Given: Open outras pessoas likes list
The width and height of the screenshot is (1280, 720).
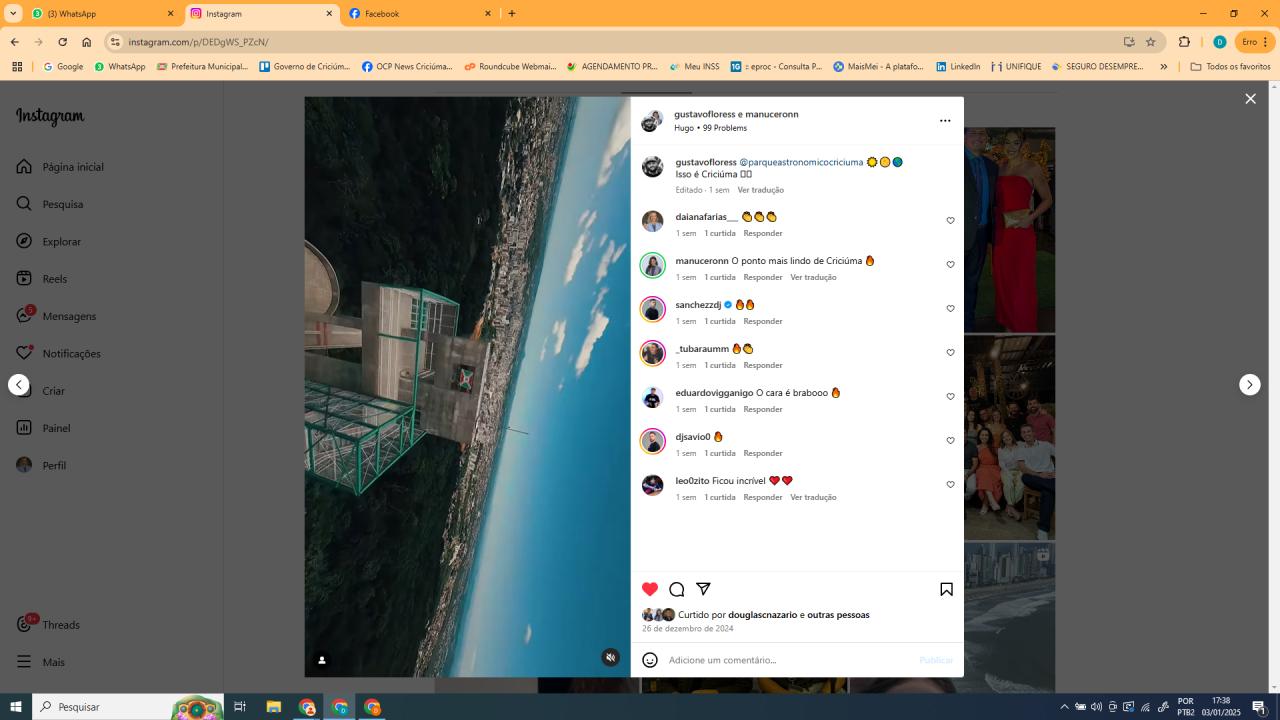Looking at the screenshot, I should (838, 615).
